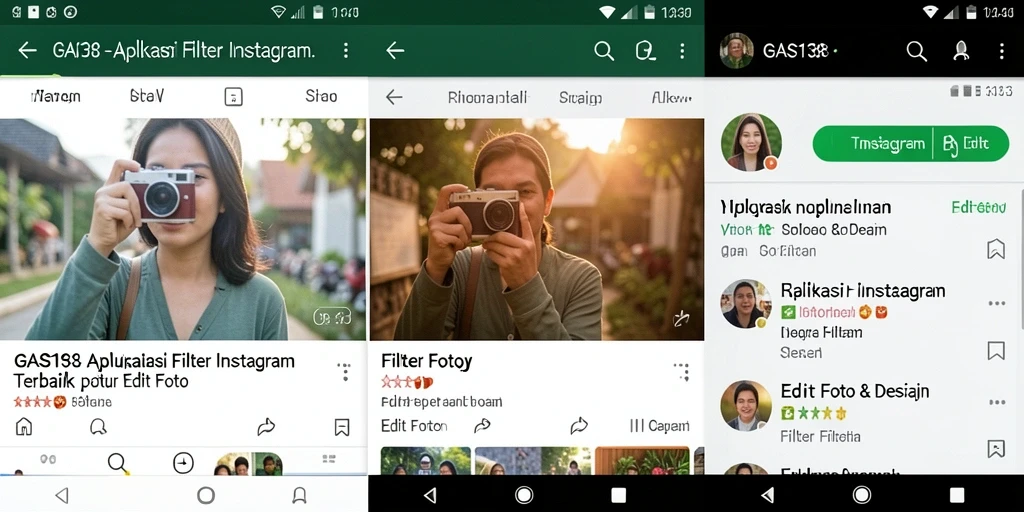Open the man with camera sunset photo

tap(537, 229)
